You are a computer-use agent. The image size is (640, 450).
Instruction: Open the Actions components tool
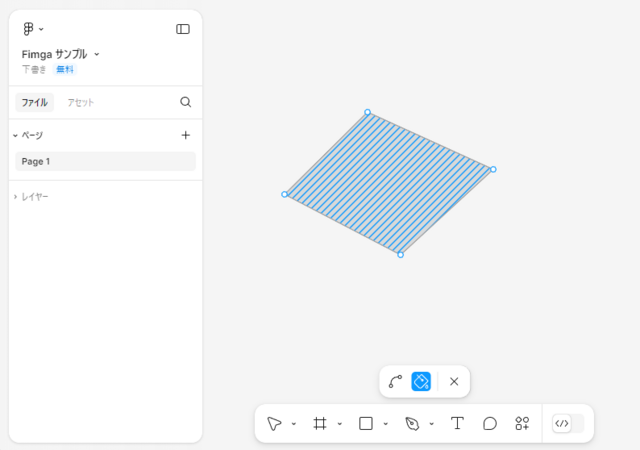click(522, 423)
